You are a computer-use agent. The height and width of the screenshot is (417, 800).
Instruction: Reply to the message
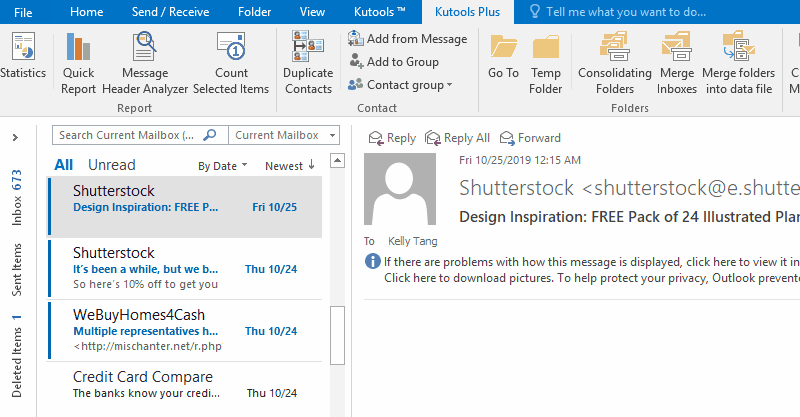pos(392,138)
